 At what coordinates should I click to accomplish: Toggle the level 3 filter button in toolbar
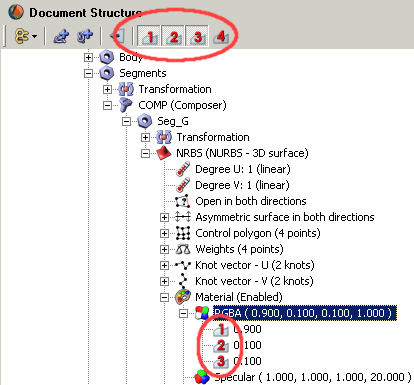click(x=197, y=36)
